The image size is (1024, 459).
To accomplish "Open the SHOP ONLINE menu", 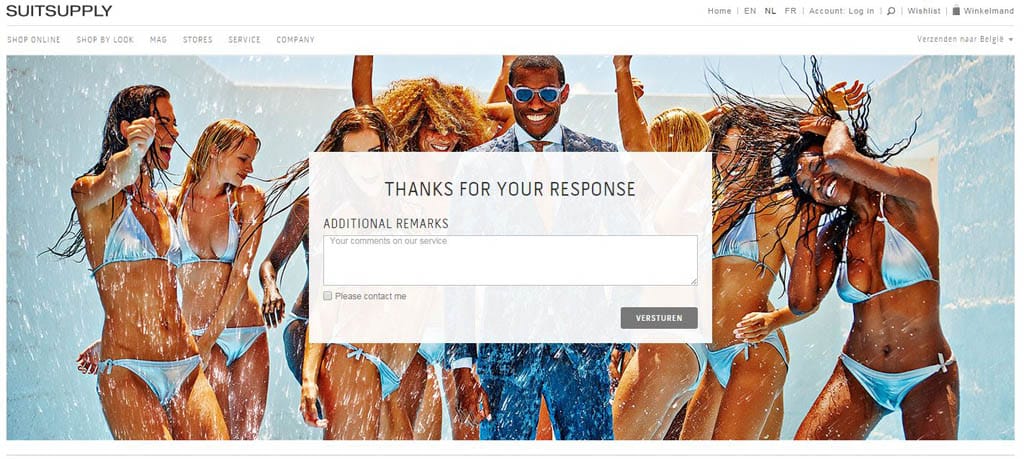I will point(34,40).
